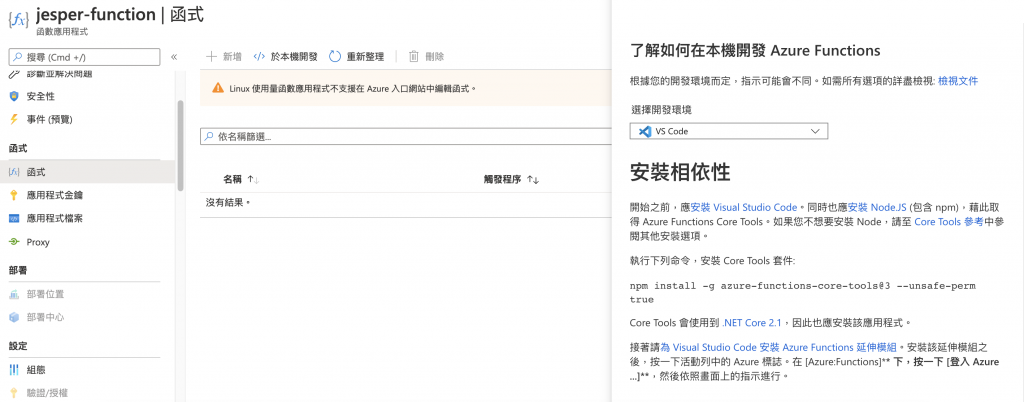
Task: Click the 依名稱篩選 filter field
Action: (405, 137)
